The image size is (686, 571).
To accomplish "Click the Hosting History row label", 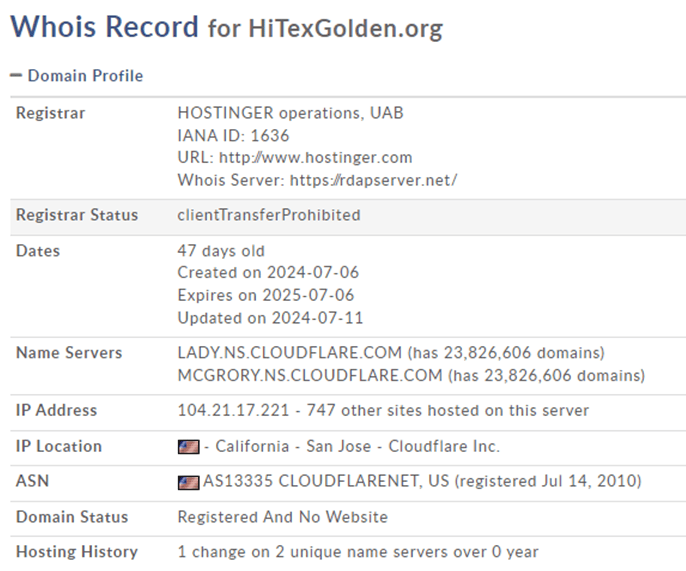I will [77, 552].
